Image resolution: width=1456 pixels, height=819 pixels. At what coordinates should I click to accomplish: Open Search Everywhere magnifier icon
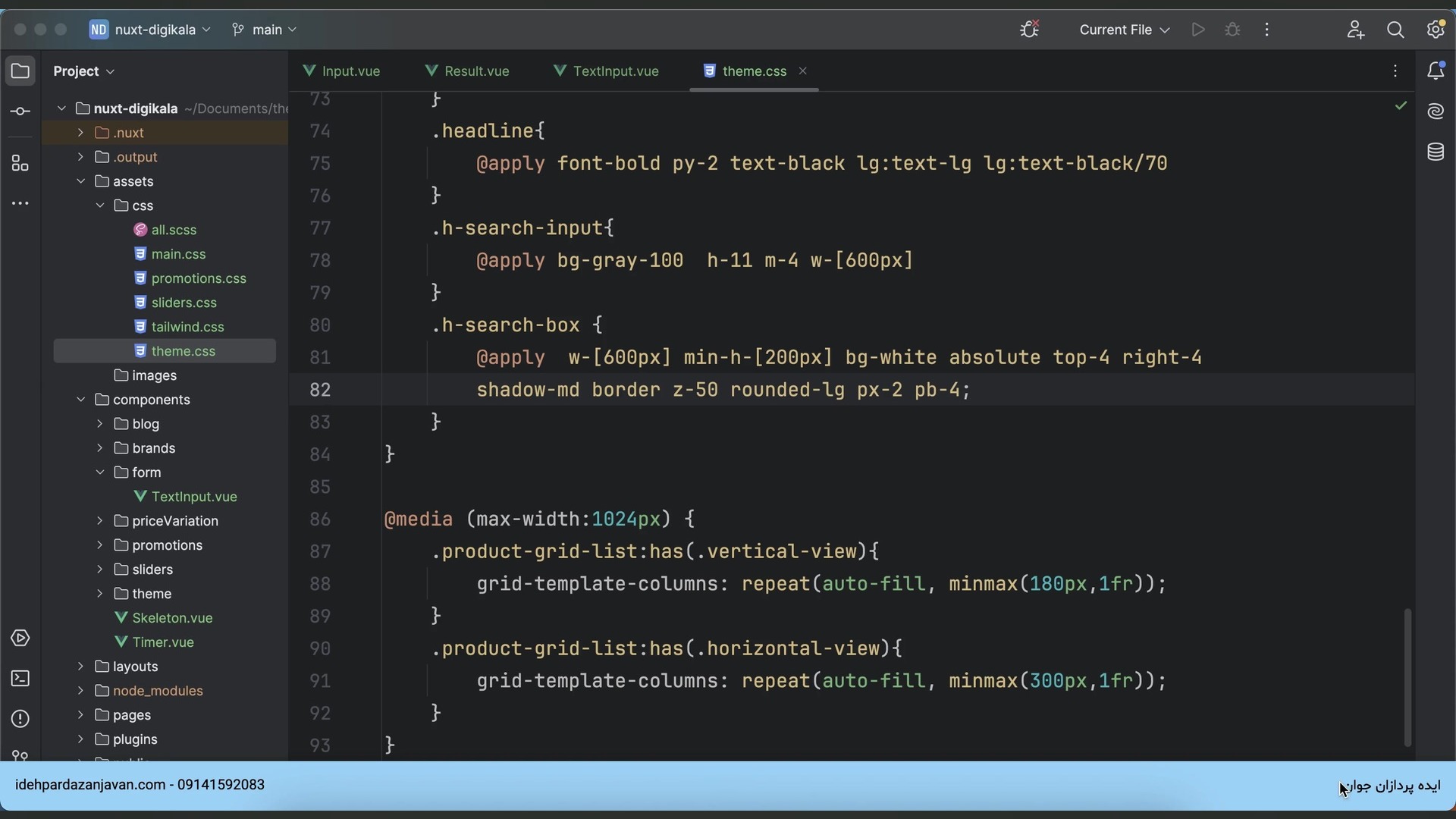point(1395,30)
